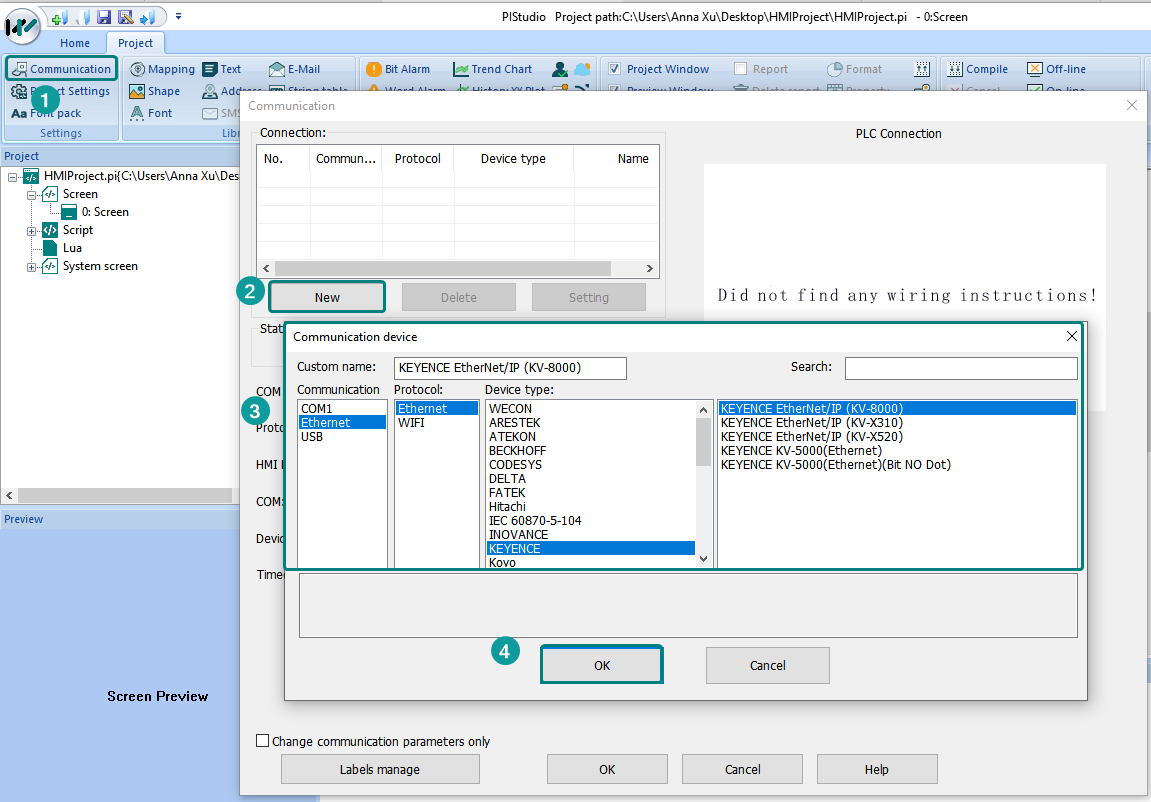Expand the System screen tree node

(32, 267)
